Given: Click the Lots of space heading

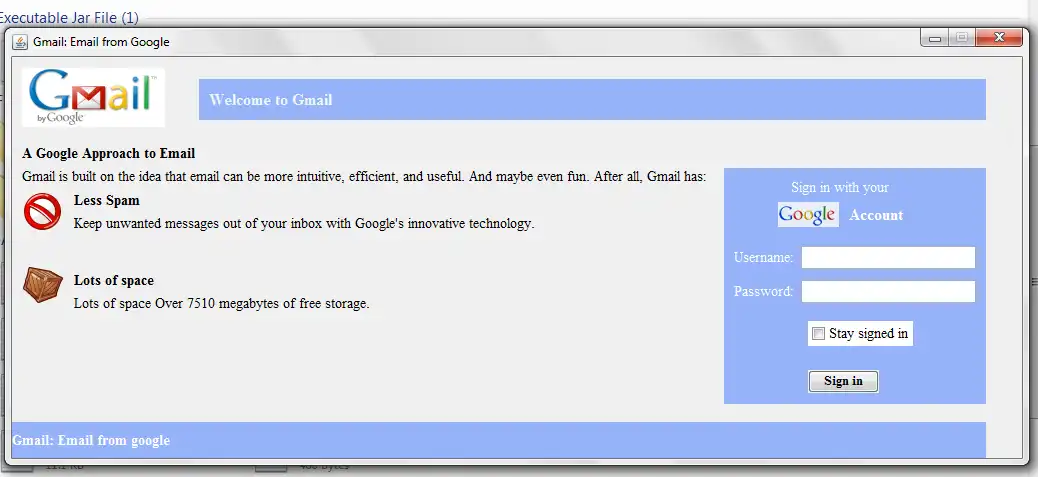Looking at the screenshot, I should pyautogui.click(x=114, y=281).
